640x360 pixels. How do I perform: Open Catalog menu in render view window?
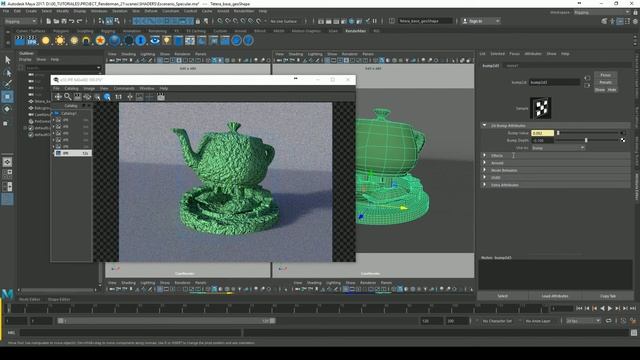click(x=71, y=88)
